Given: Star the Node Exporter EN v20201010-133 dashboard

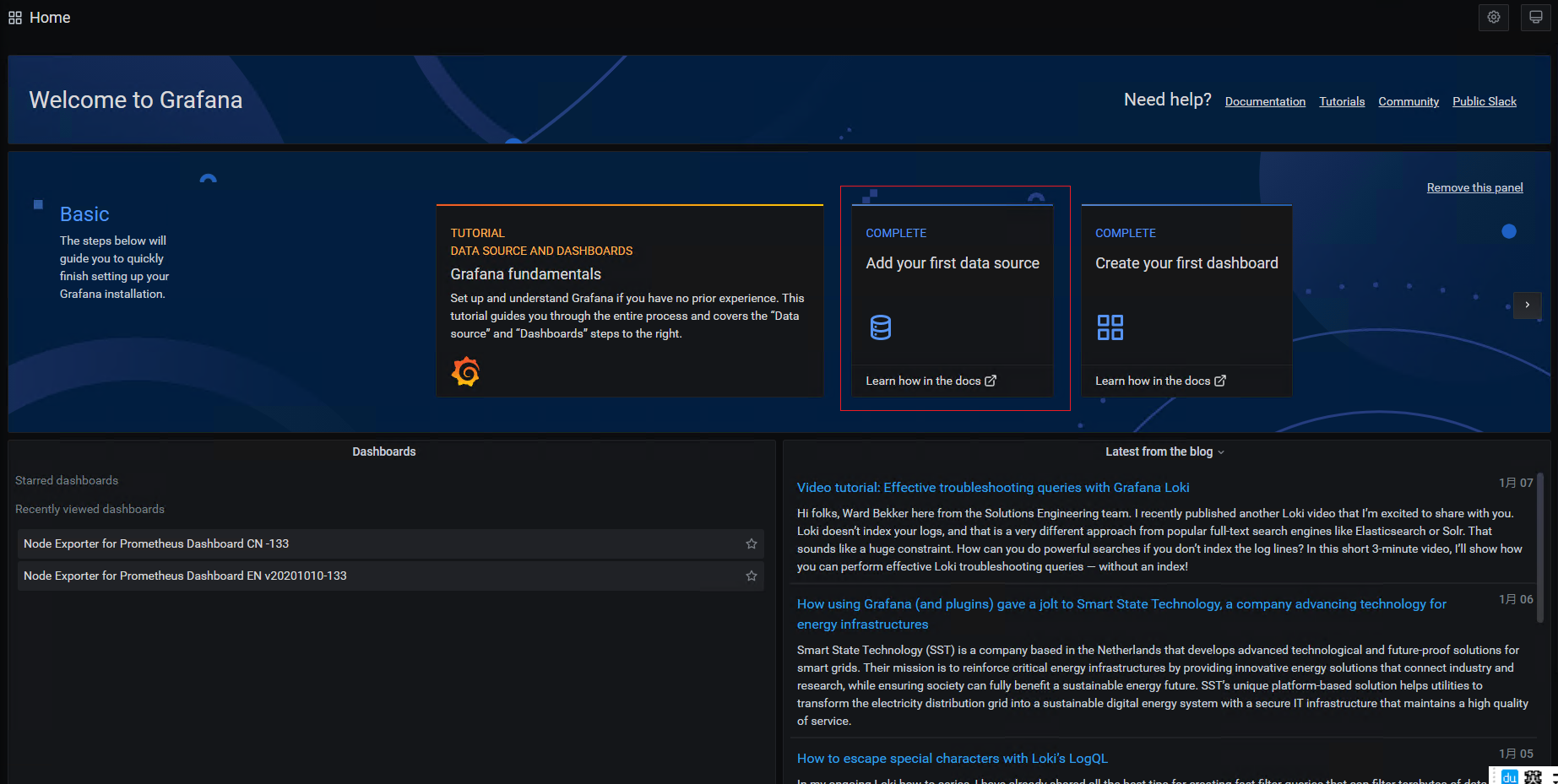Looking at the screenshot, I should (751, 576).
